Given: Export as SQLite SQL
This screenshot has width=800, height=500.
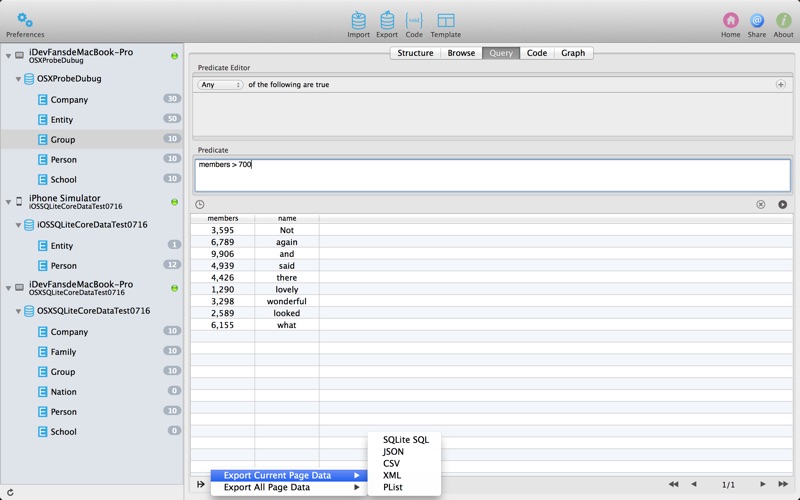Looking at the screenshot, I should 404,440.
